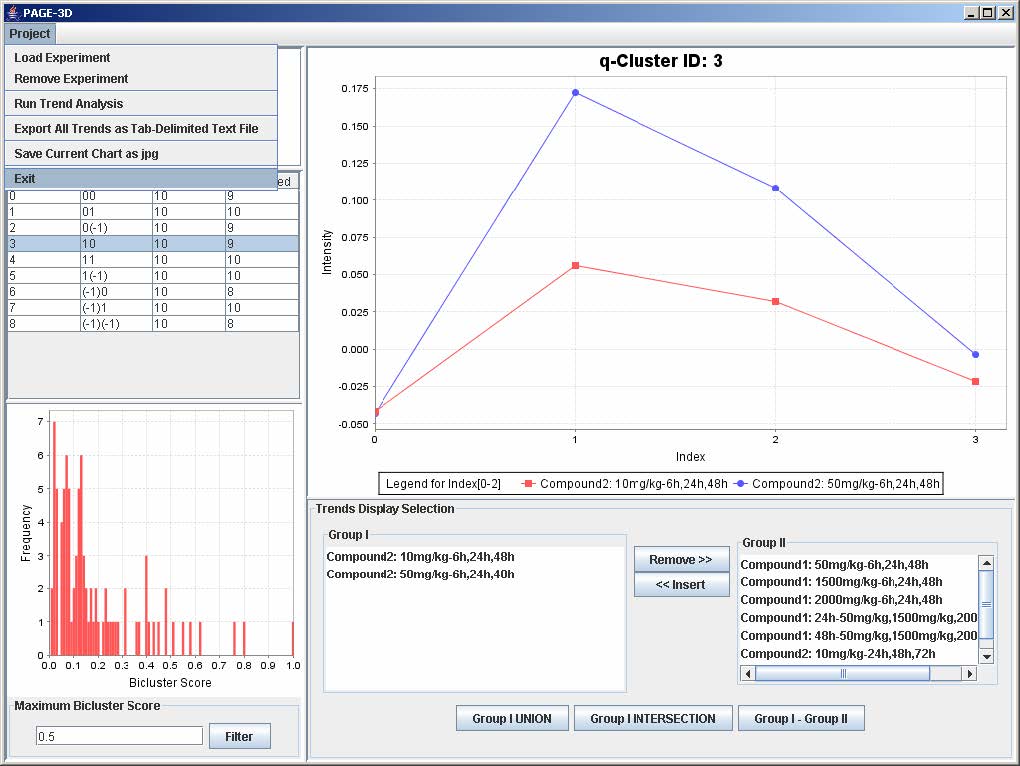
Task: Click the Java icon in title bar
Action: pos(12,13)
